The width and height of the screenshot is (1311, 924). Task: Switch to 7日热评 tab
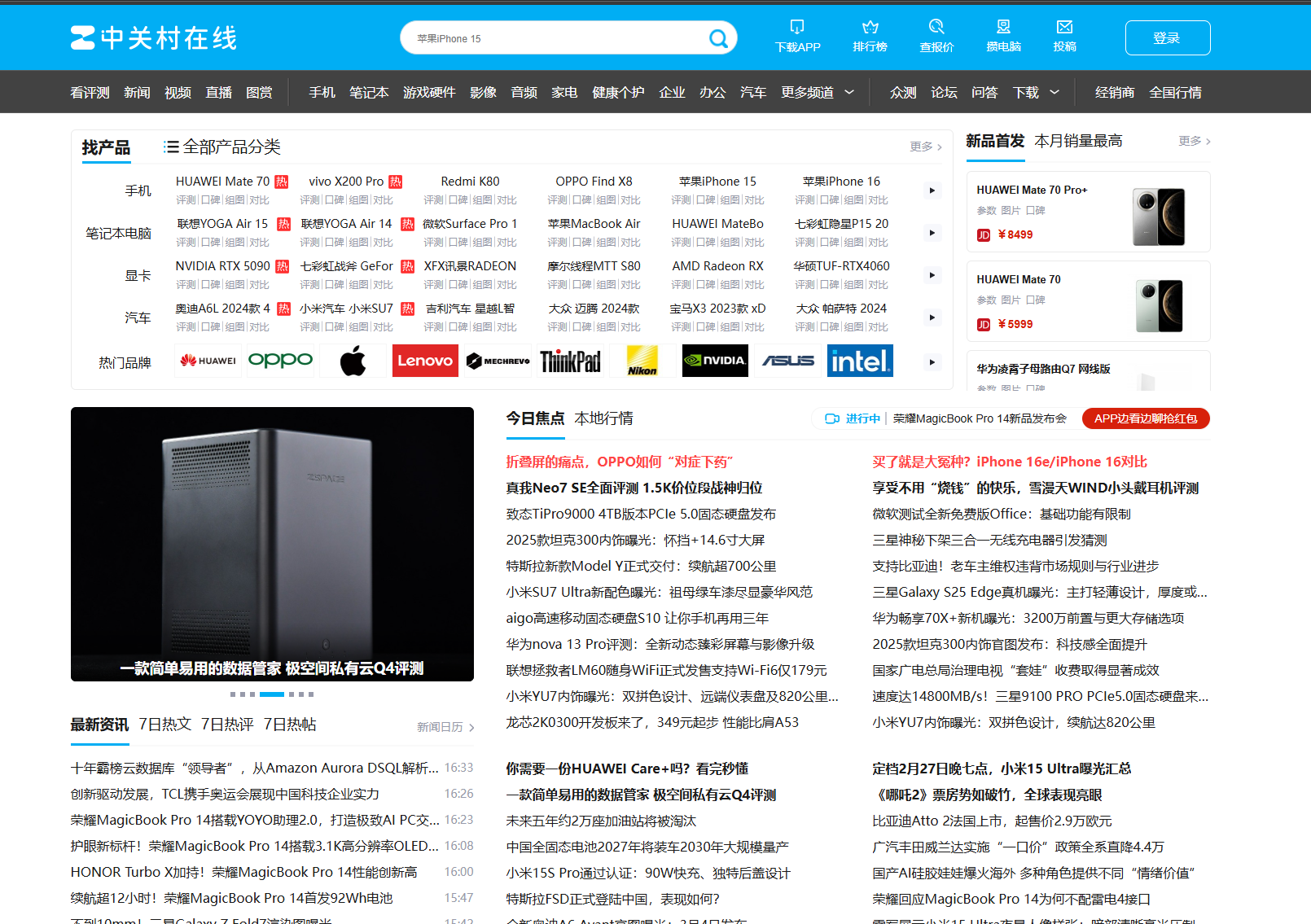pyautogui.click(x=227, y=725)
